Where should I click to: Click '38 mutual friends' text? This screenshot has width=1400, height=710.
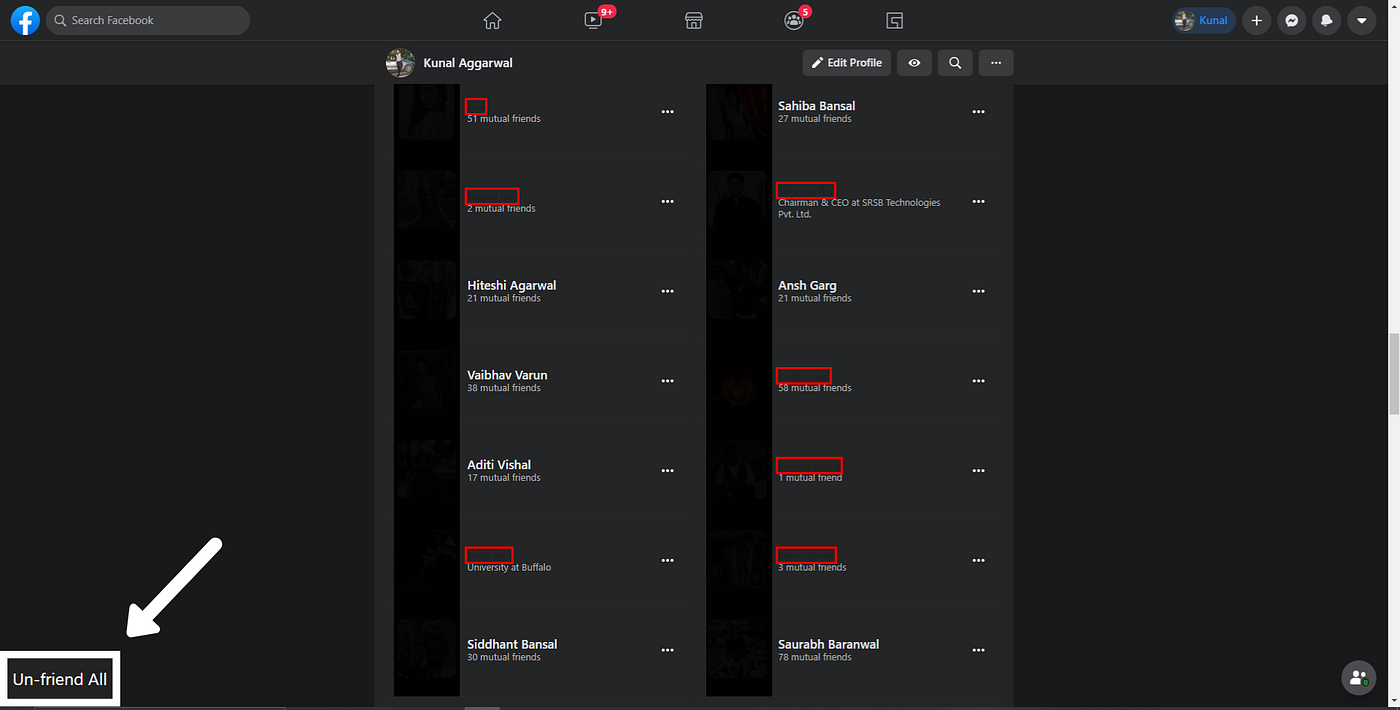tap(503, 388)
